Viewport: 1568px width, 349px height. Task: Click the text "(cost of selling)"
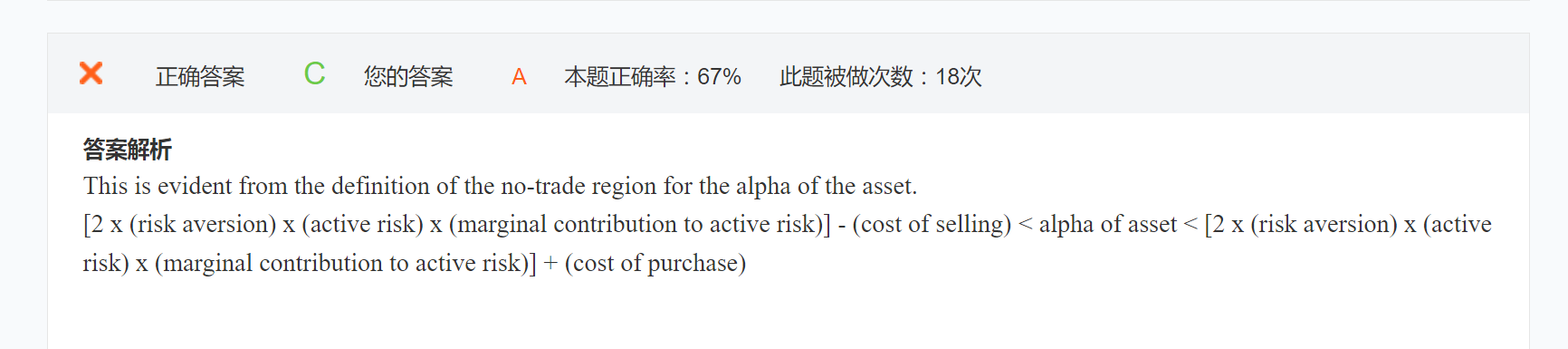(x=932, y=224)
